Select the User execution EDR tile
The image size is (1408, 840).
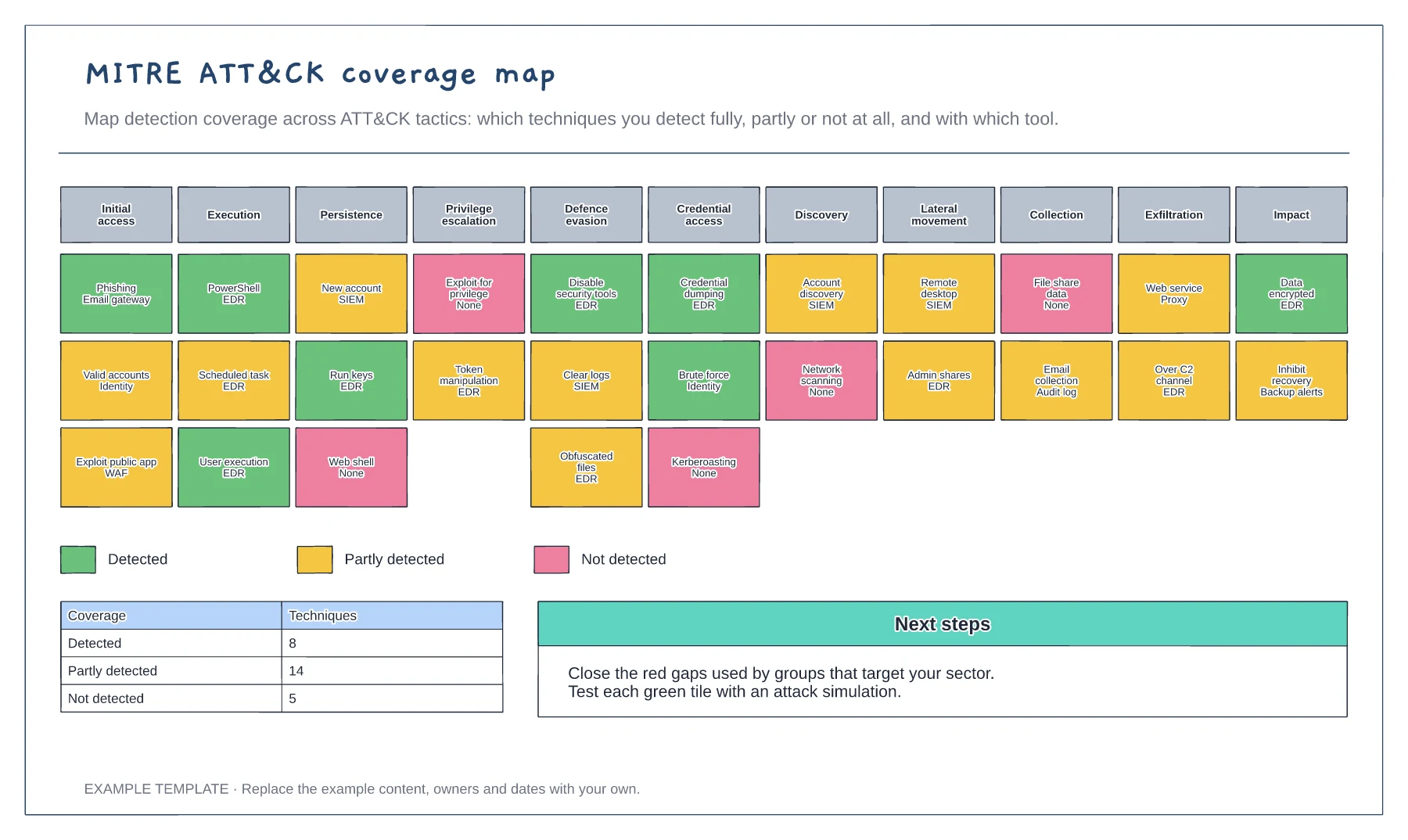click(234, 468)
